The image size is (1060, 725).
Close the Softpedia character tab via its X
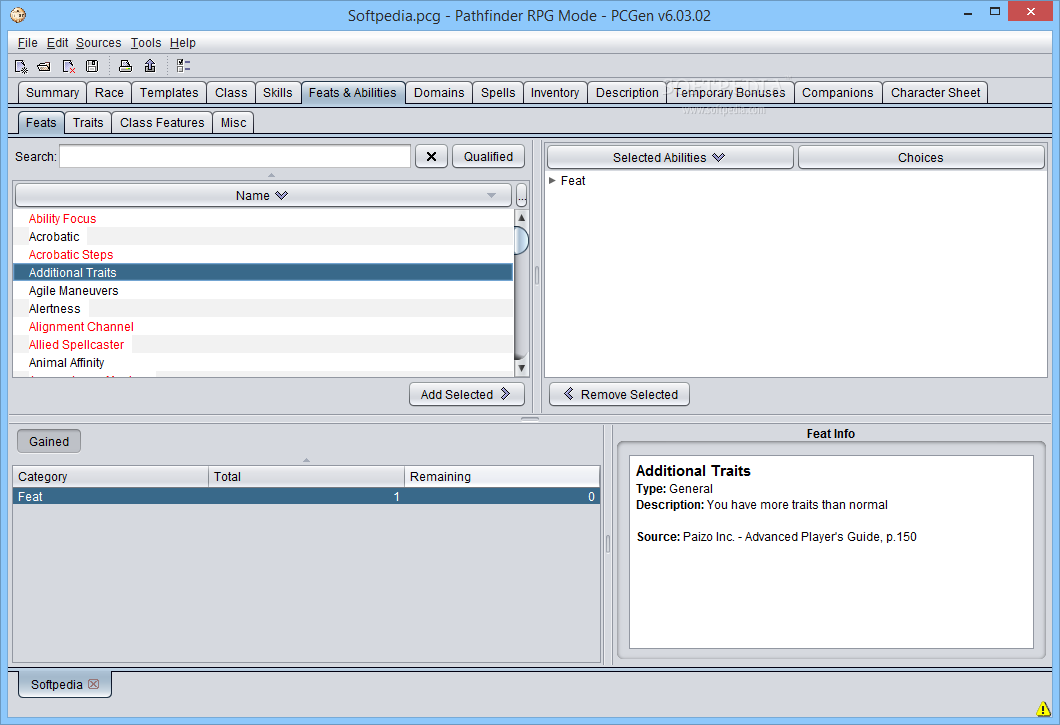point(93,684)
